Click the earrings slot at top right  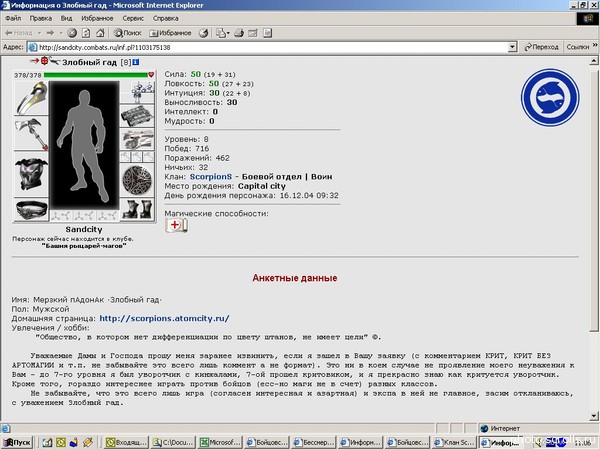point(137,92)
